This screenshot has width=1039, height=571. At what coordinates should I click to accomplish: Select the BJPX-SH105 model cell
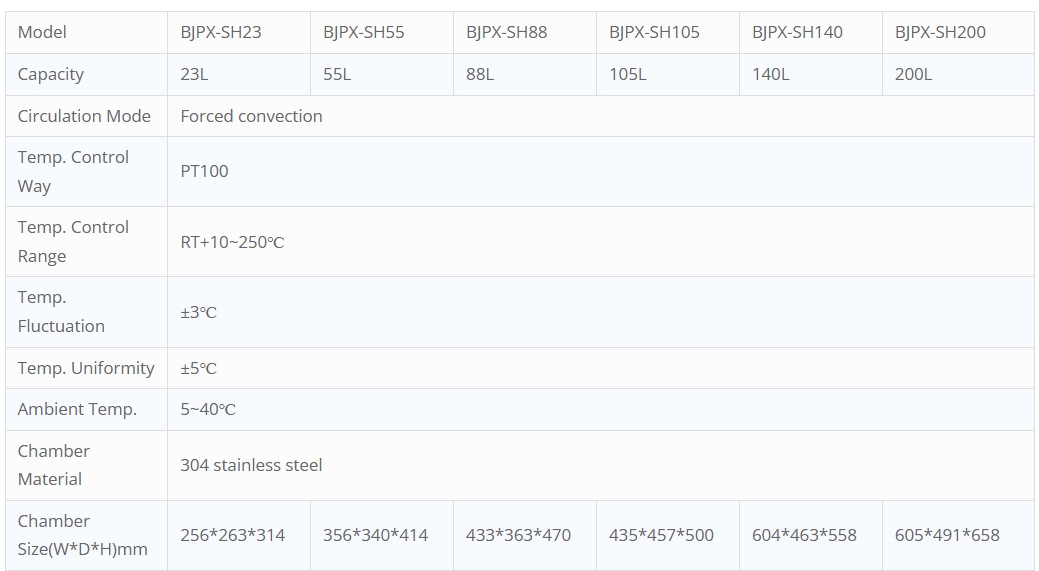pyautogui.click(x=654, y=32)
